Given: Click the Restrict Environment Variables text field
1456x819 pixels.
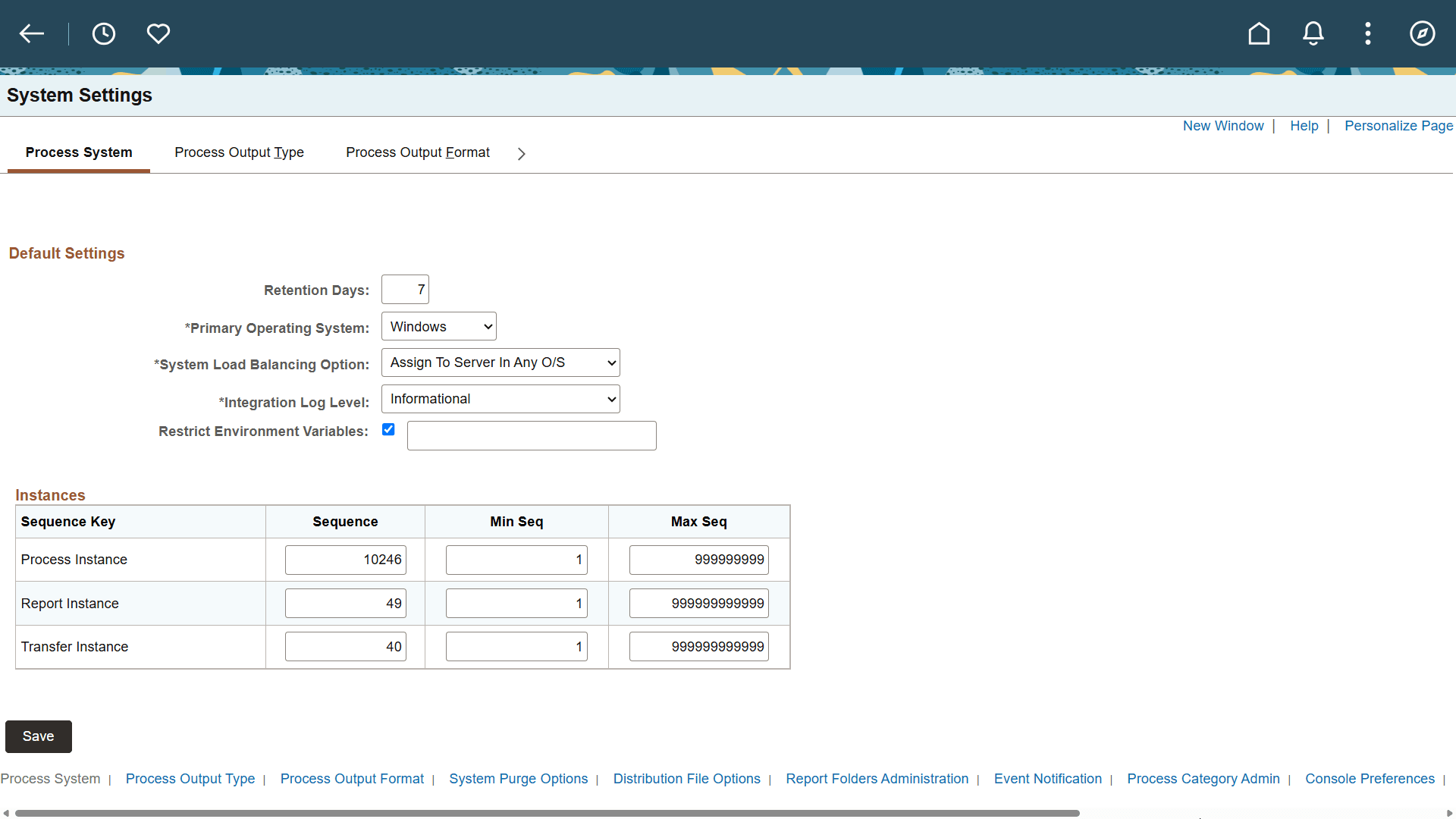Looking at the screenshot, I should 532,436.
